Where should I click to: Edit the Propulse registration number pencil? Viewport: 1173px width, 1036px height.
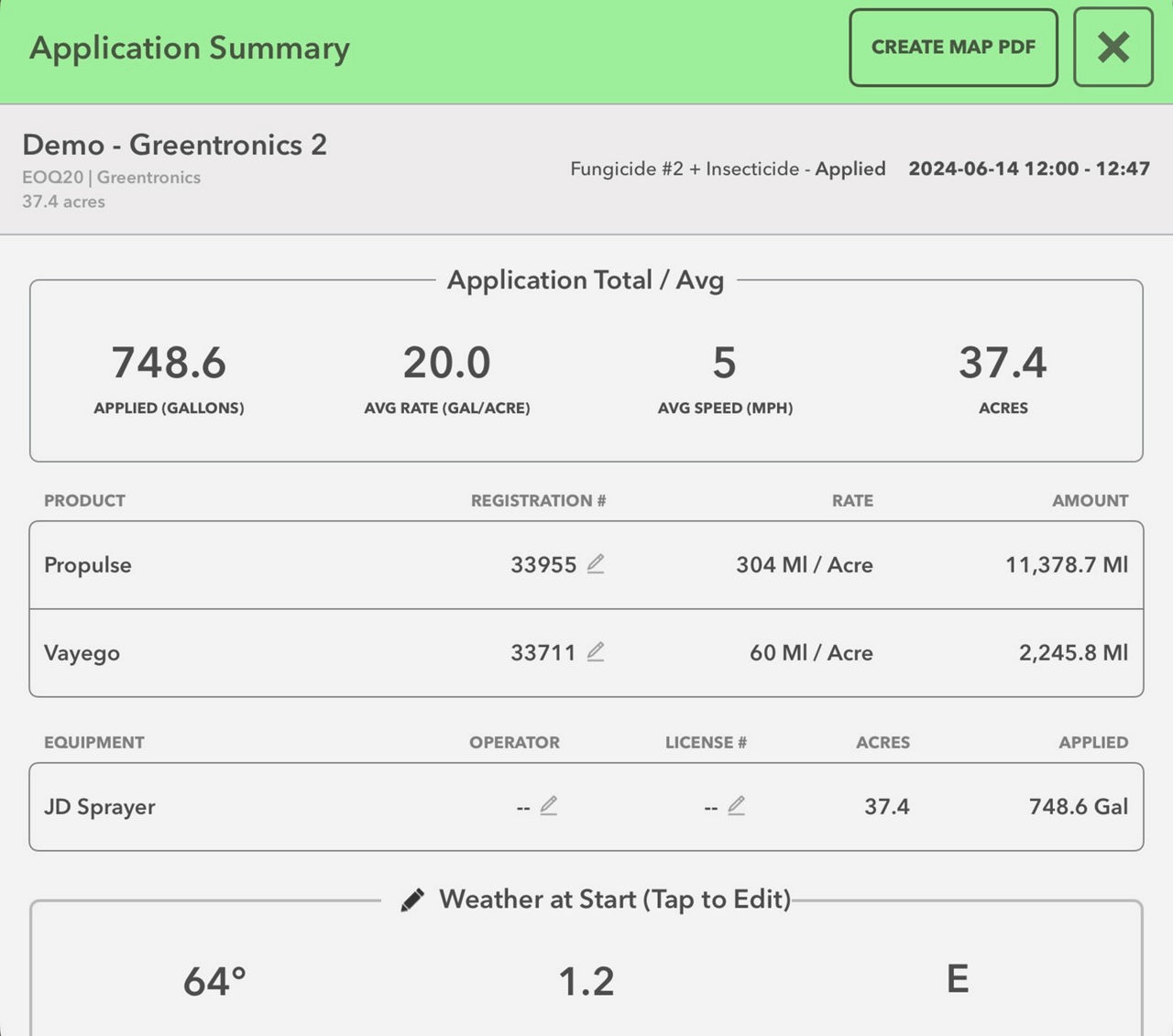coord(596,563)
